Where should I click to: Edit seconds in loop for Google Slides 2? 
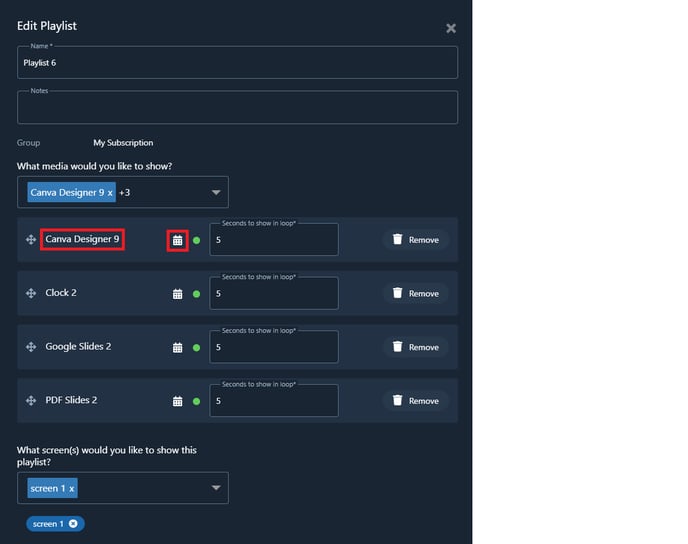274,347
